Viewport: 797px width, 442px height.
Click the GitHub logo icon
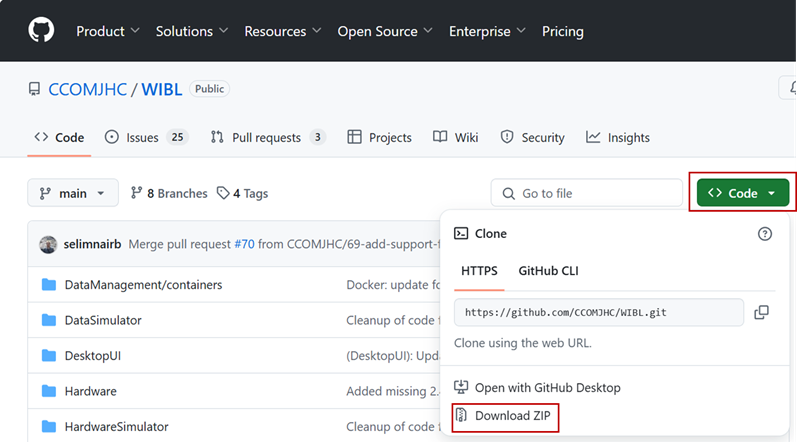pyautogui.click(x=41, y=30)
